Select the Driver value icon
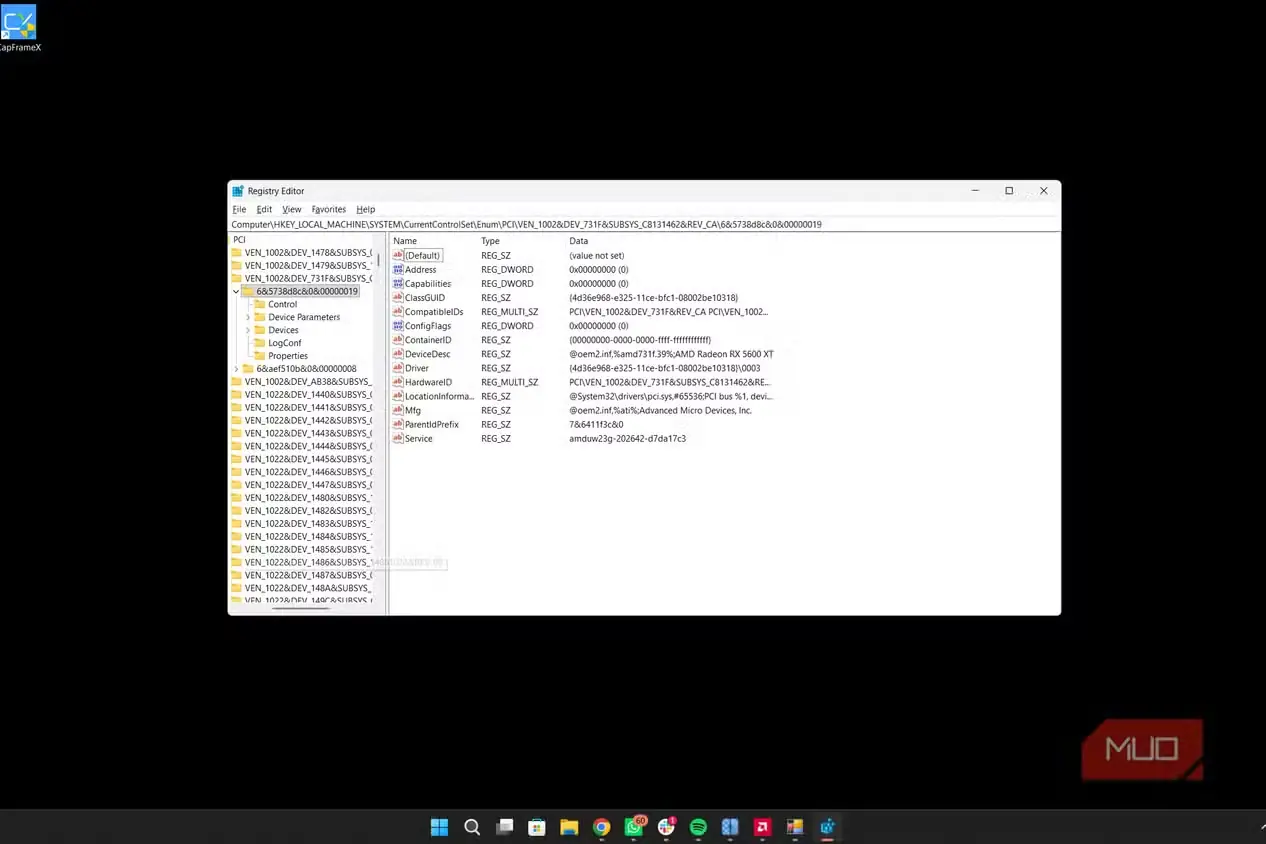This screenshot has height=844, width=1266. [x=398, y=368]
